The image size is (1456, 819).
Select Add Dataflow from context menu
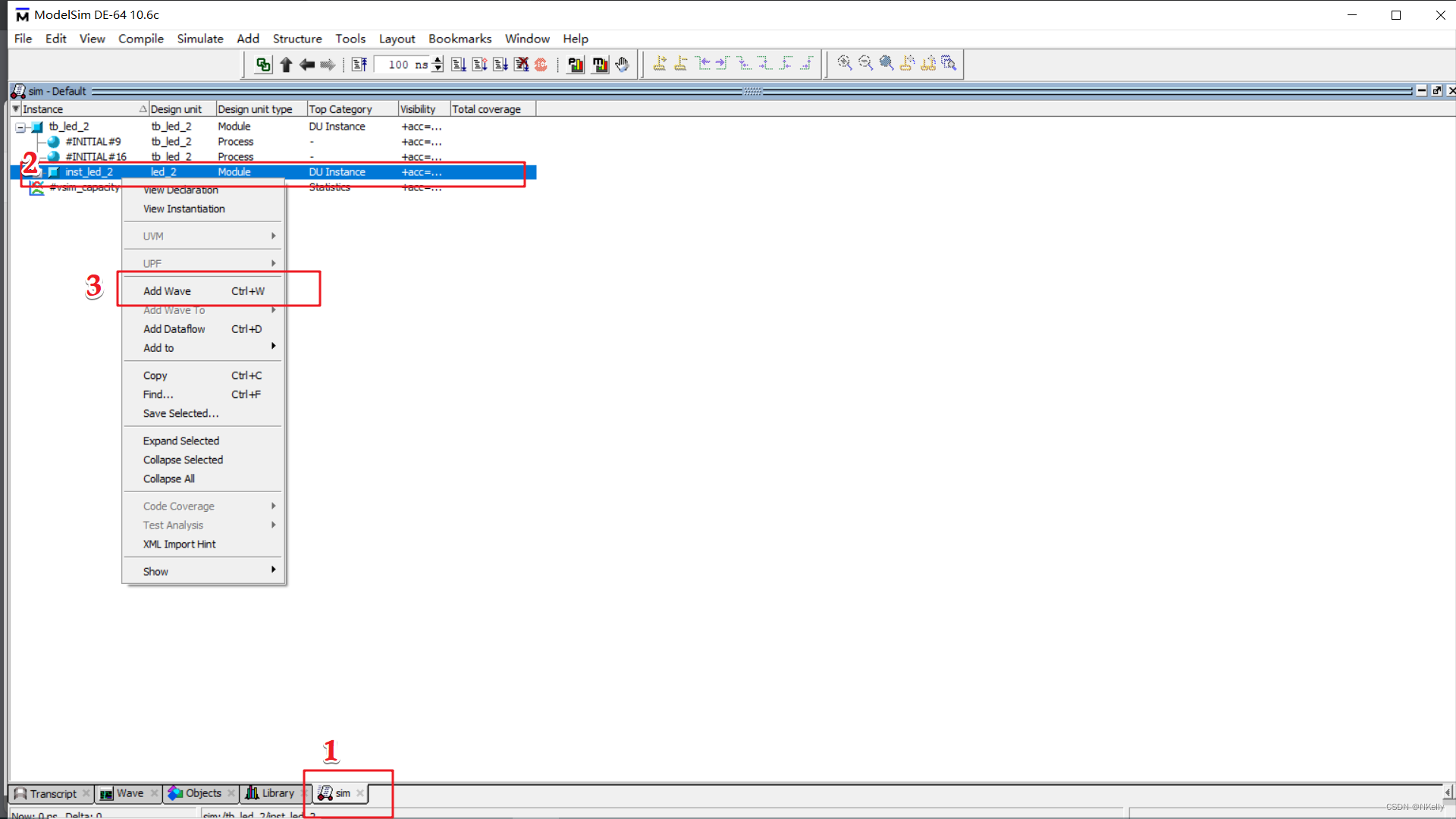coord(174,328)
